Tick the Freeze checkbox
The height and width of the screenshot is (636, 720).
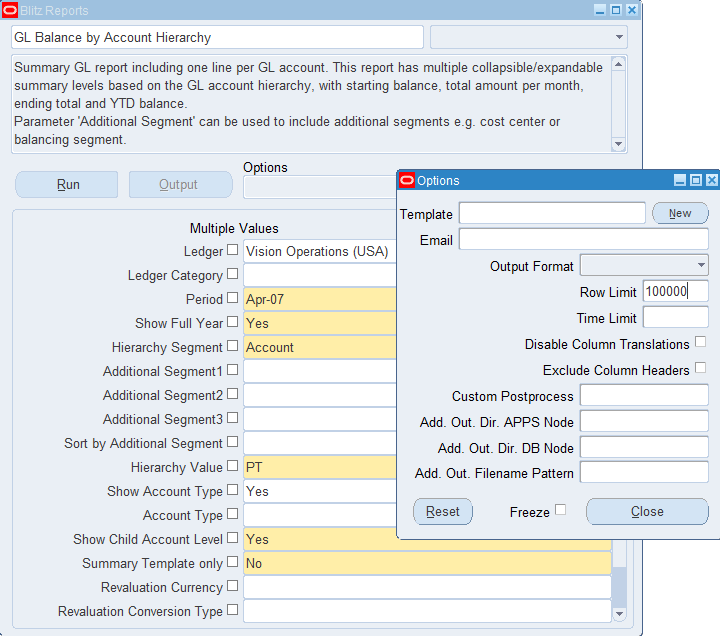click(x=560, y=510)
